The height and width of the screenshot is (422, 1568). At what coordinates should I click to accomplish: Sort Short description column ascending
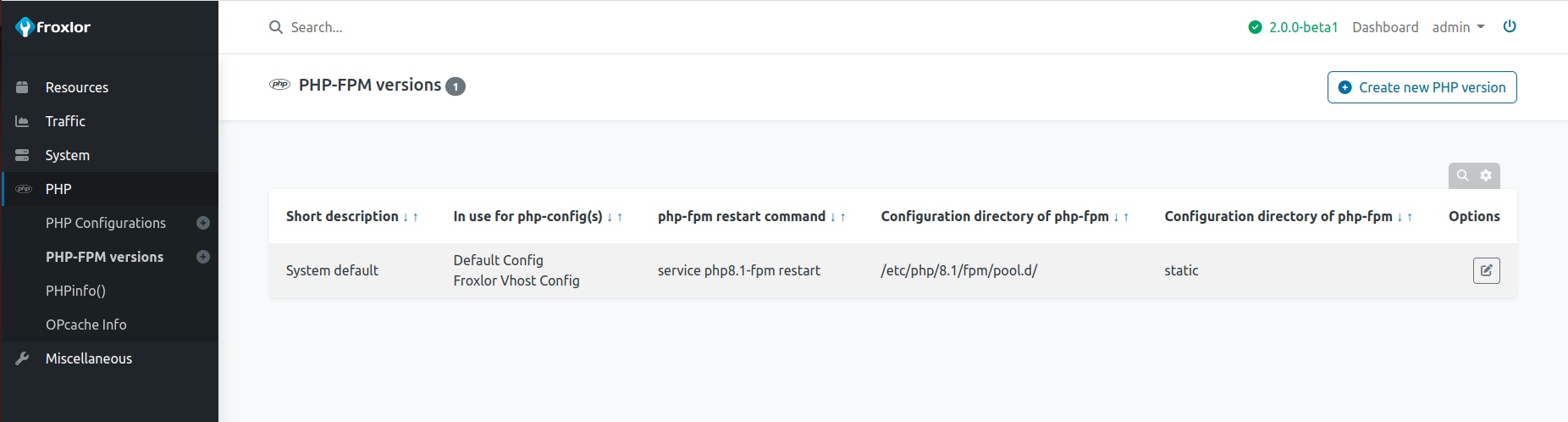tap(416, 218)
